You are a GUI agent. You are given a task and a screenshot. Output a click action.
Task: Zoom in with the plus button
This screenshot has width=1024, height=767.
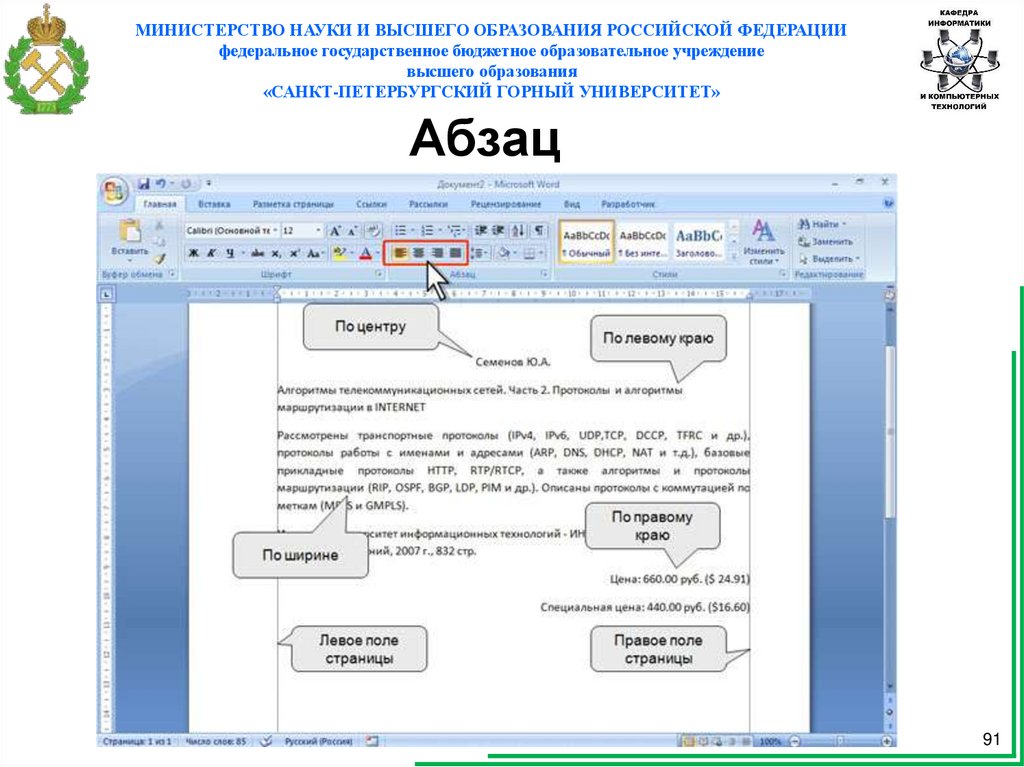click(x=887, y=742)
